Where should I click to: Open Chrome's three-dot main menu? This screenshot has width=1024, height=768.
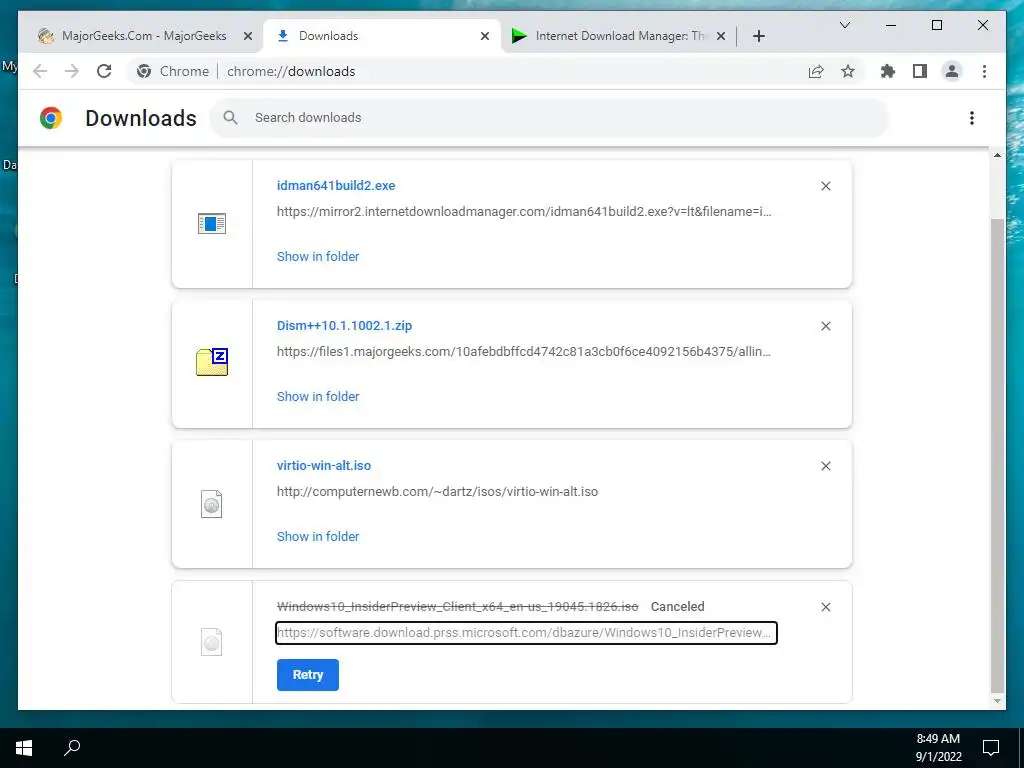point(984,71)
